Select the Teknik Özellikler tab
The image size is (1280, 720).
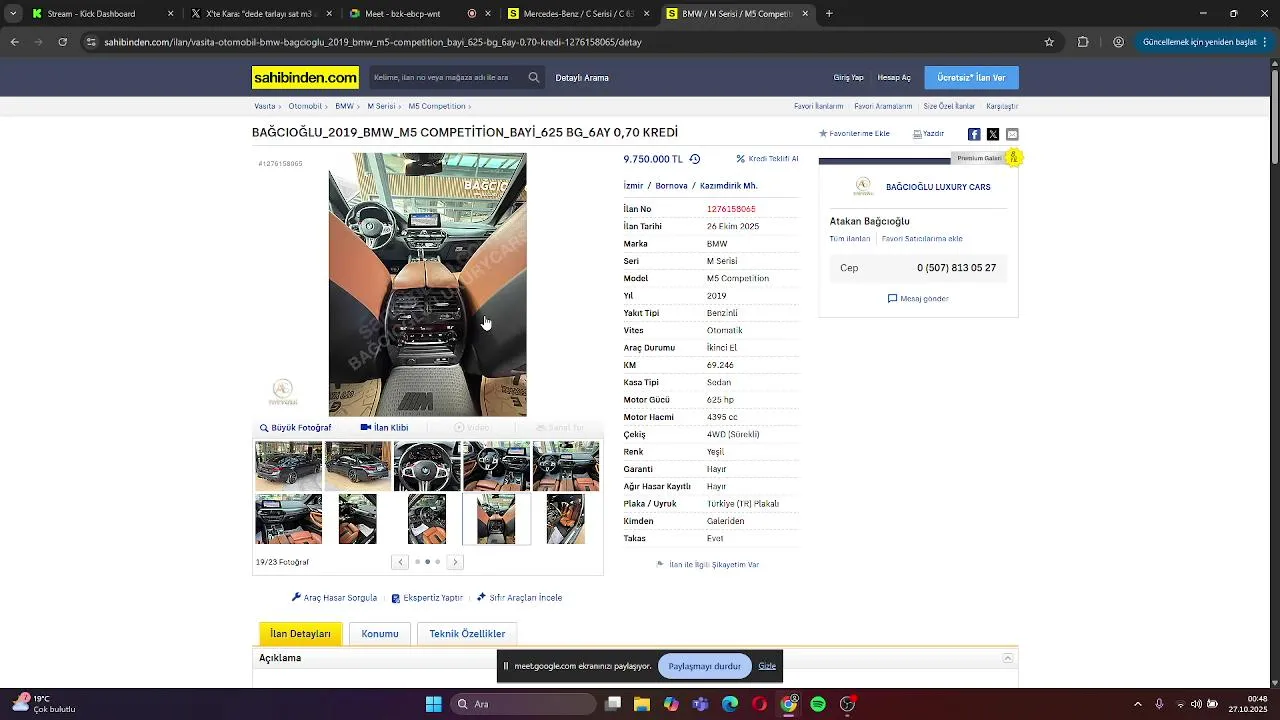coord(467,634)
